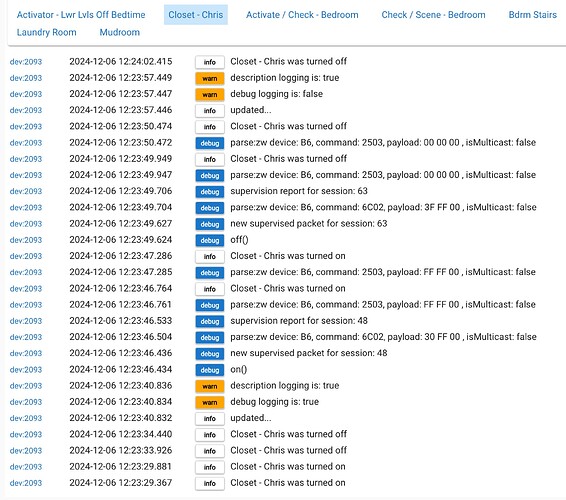This screenshot has width=566, height=500.
Task: Open dev:2093 link for 12:23:29.367 entry
Action: [26, 483]
